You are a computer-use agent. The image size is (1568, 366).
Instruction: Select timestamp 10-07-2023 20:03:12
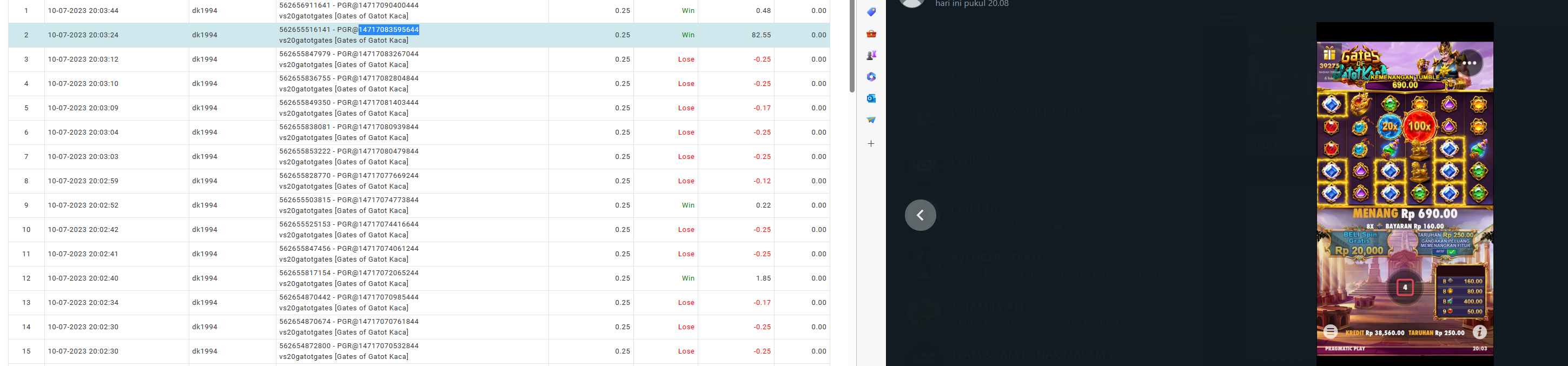(x=83, y=59)
